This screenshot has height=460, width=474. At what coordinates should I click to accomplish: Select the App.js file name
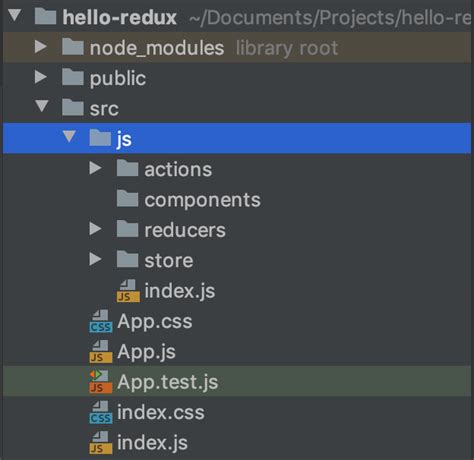pos(146,352)
